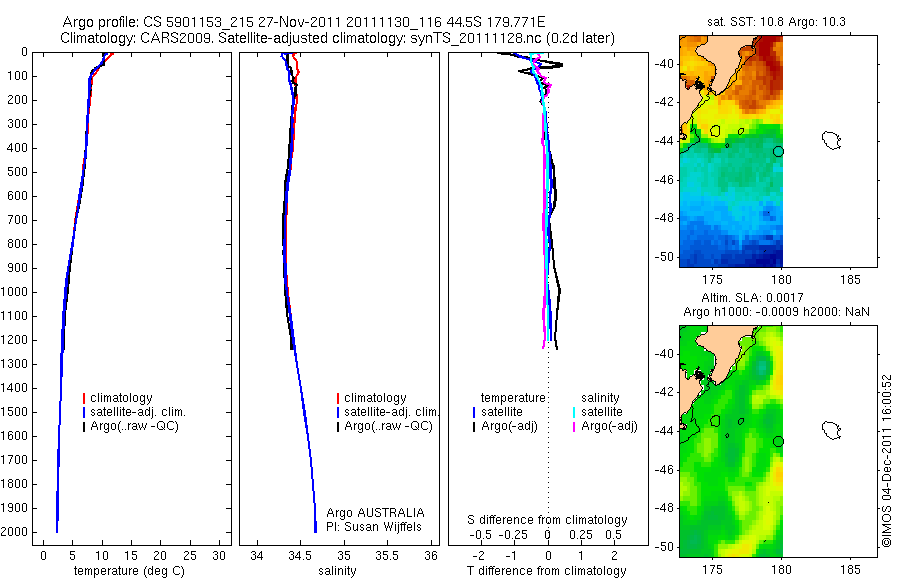Click the 'salinity' heading in difference legend
Image resolution: width=900 pixels, height=580 pixels.
click(x=600, y=398)
